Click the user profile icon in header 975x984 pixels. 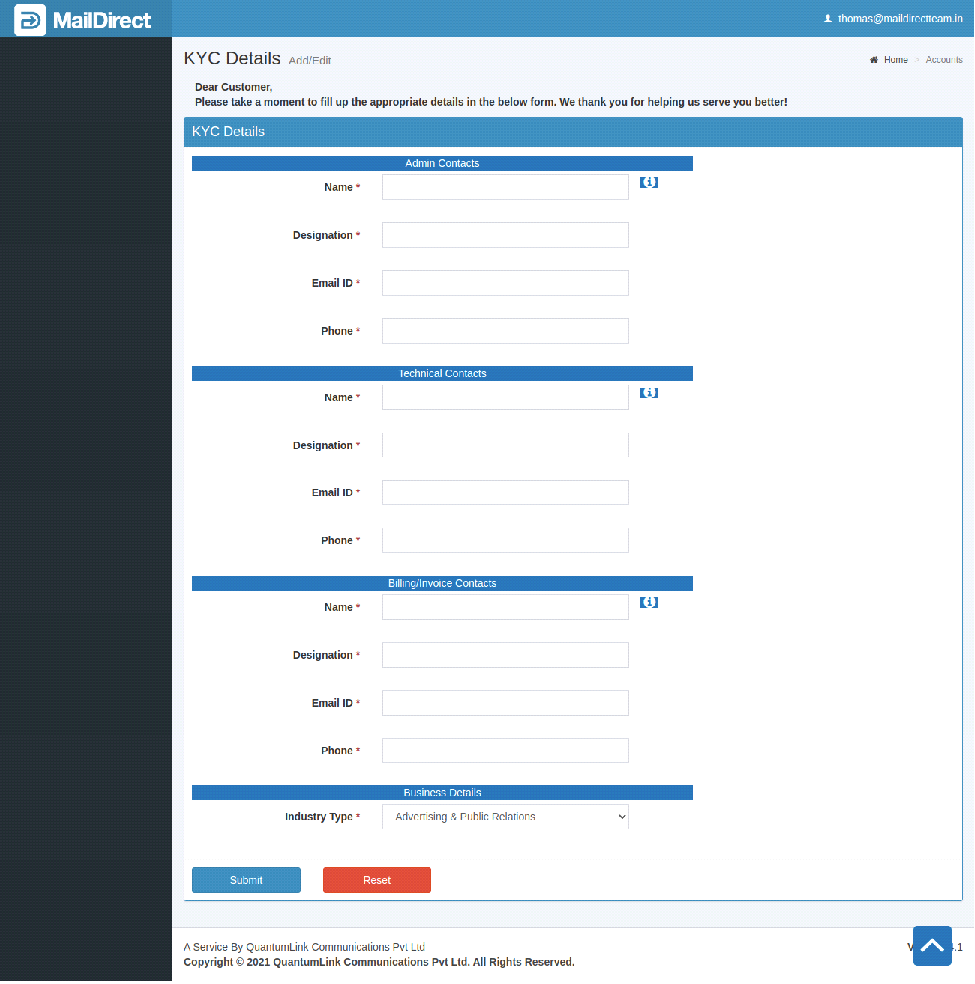tap(828, 19)
